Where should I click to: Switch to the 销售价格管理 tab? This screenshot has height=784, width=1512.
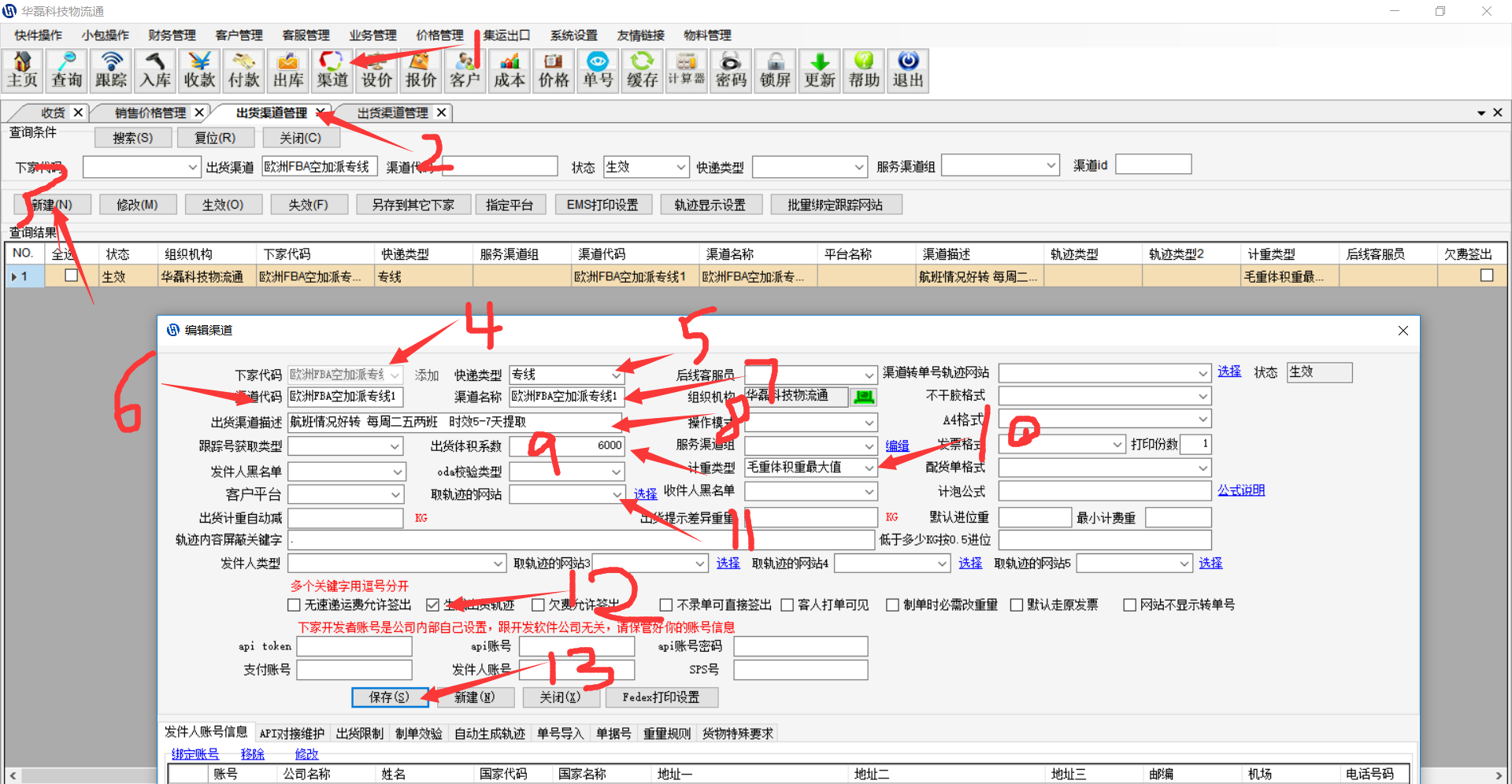150,113
